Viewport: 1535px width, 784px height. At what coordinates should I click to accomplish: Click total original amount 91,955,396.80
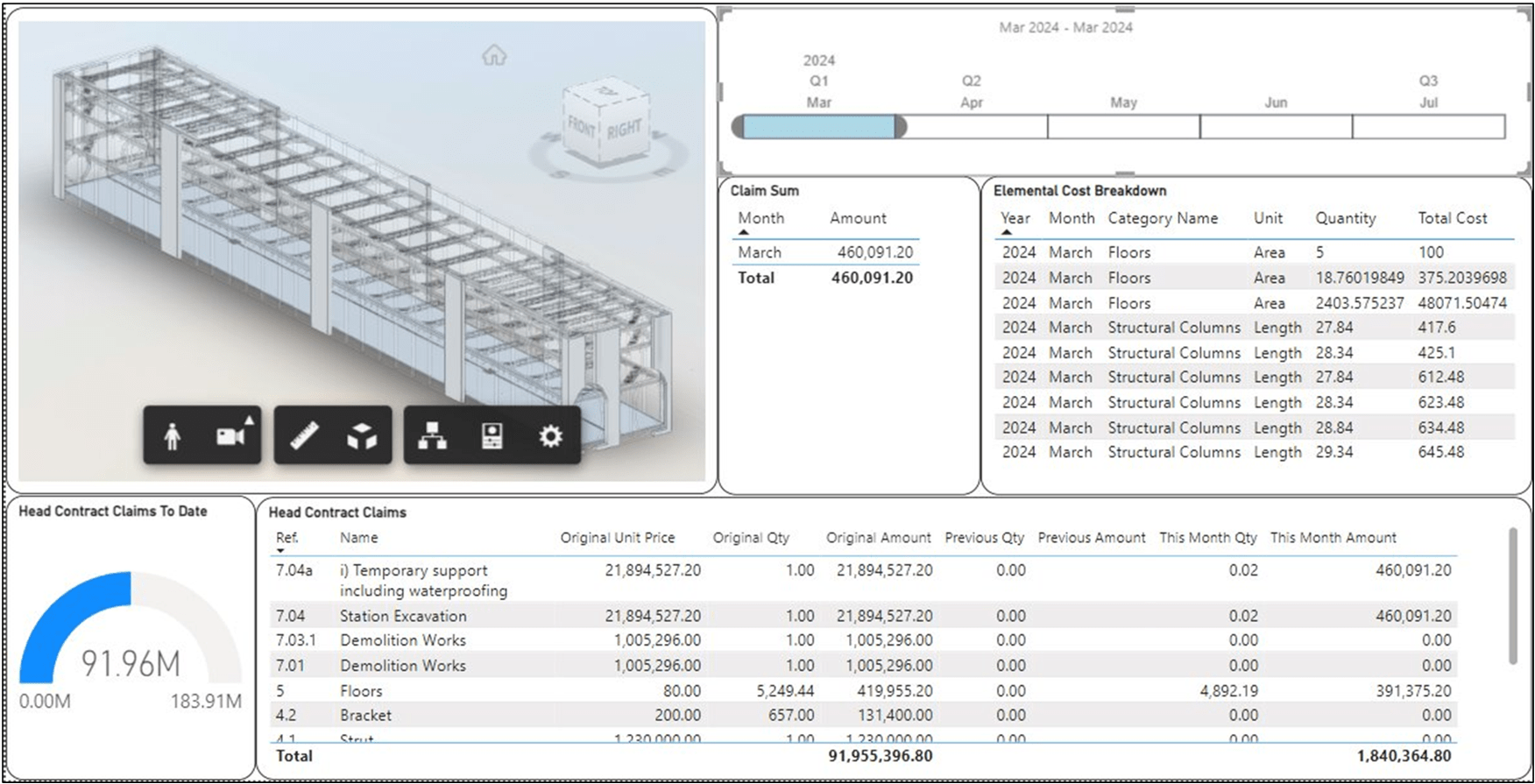point(880,756)
